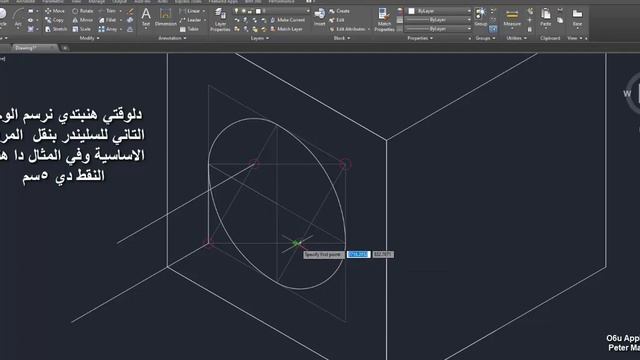Toggle current layer freeze sun icon
The image size is (640, 360).
pyautogui.click(x=244, y=11)
